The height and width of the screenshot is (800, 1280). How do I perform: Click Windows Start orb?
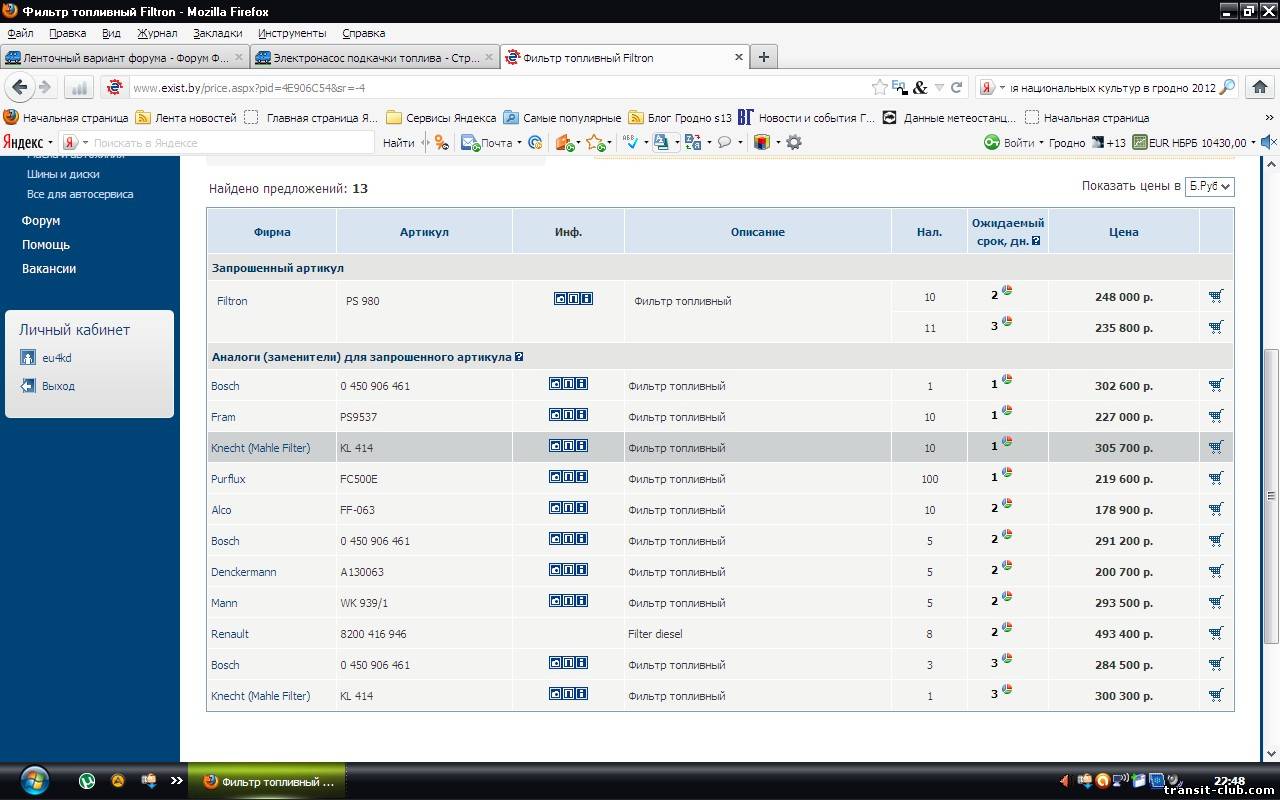pyautogui.click(x=34, y=780)
